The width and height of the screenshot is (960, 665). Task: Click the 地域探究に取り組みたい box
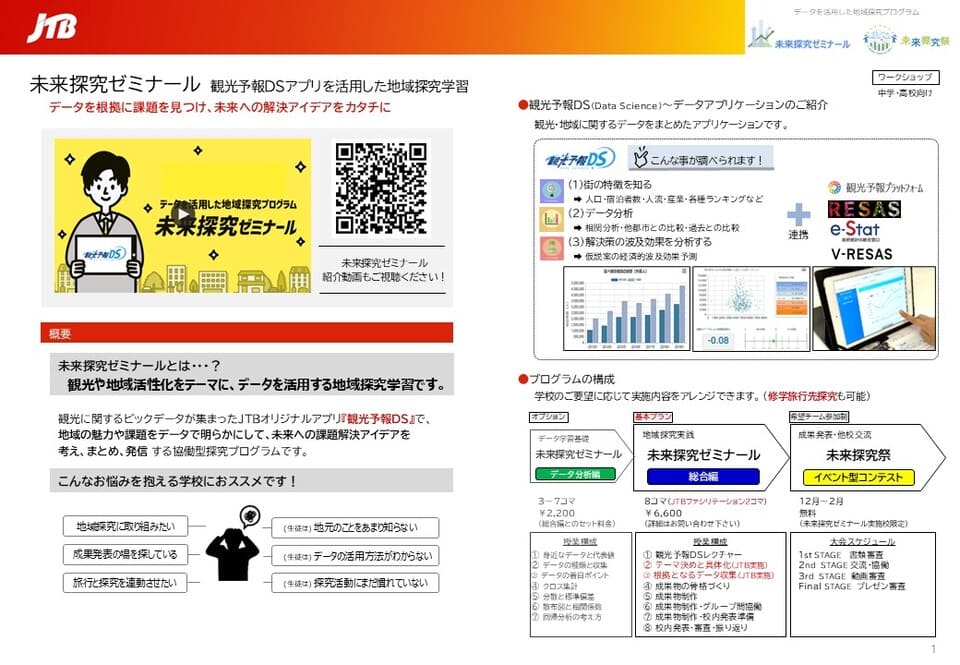(x=125, y=526)
